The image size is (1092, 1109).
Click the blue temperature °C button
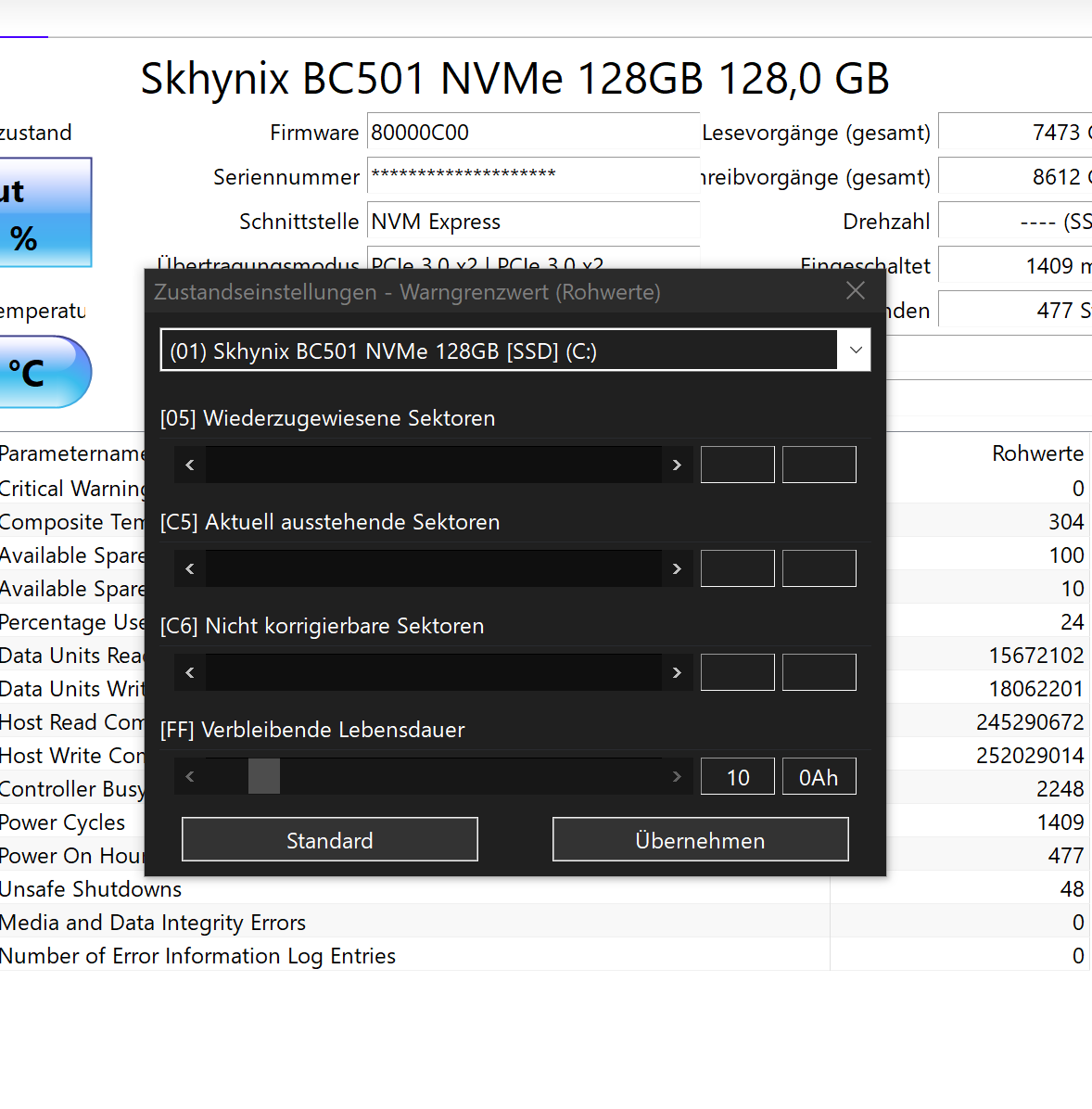click(x=45, y=372)
